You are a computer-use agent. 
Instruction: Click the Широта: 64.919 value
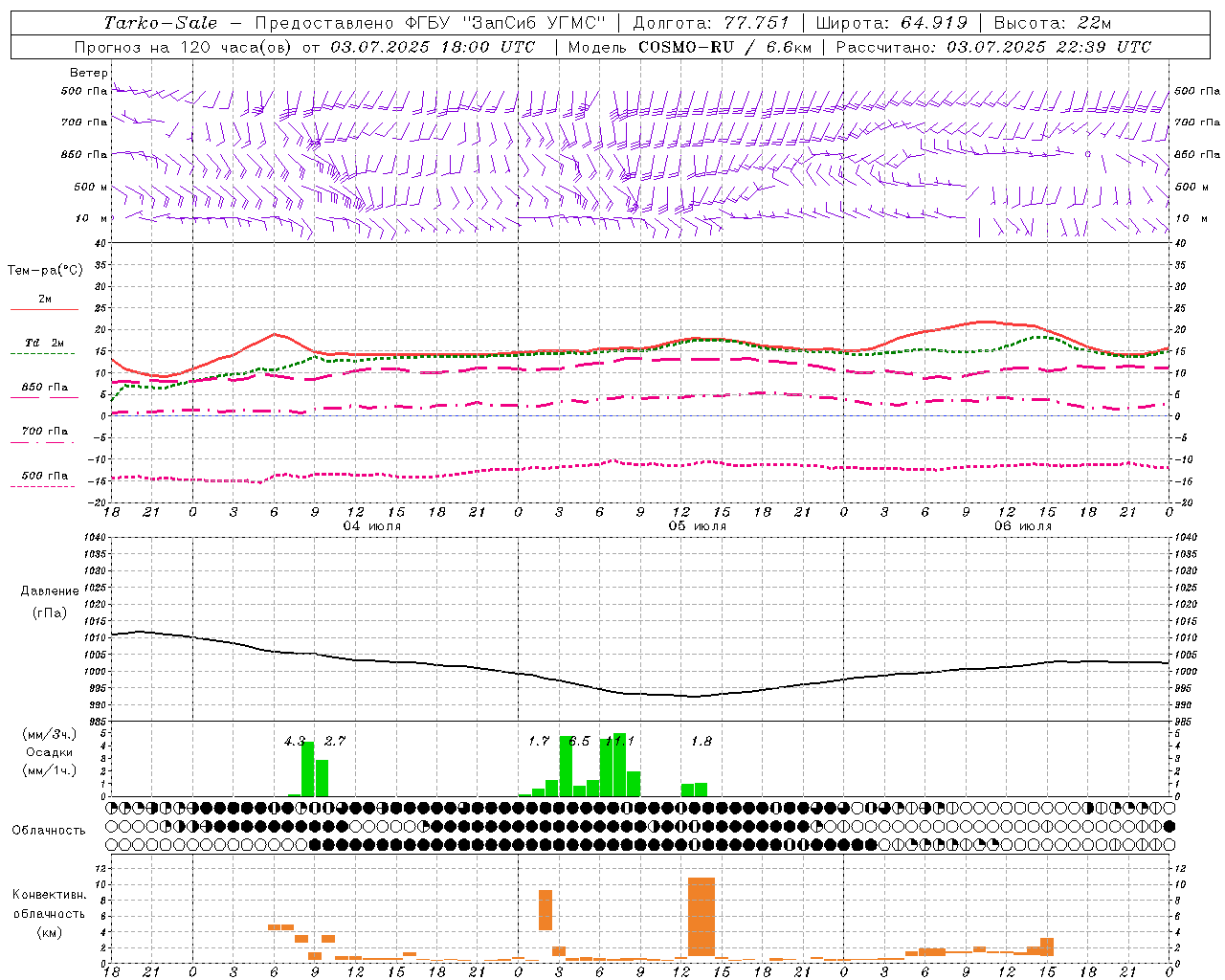click(891, 23)
